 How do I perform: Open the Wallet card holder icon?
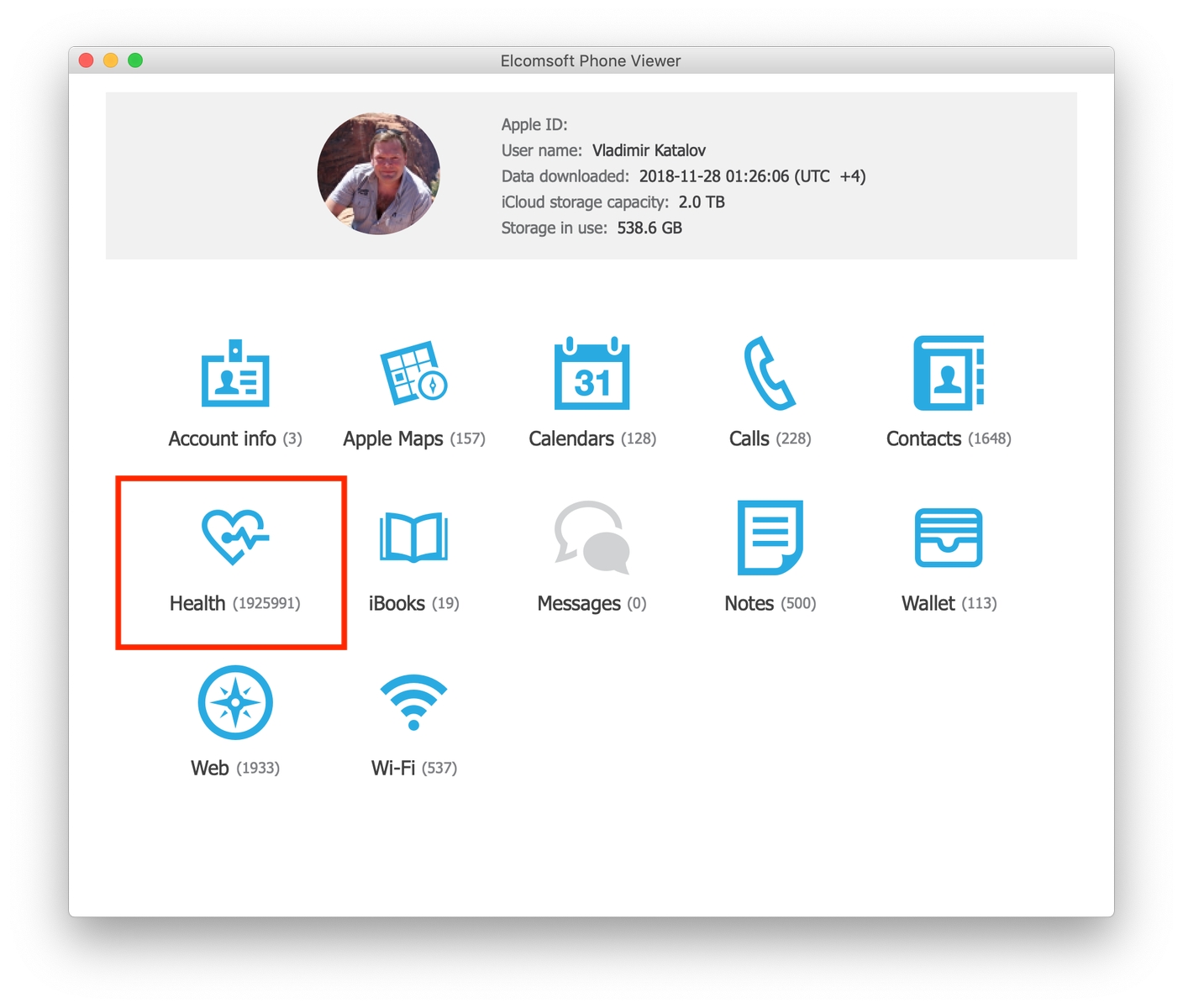(948, 538)
